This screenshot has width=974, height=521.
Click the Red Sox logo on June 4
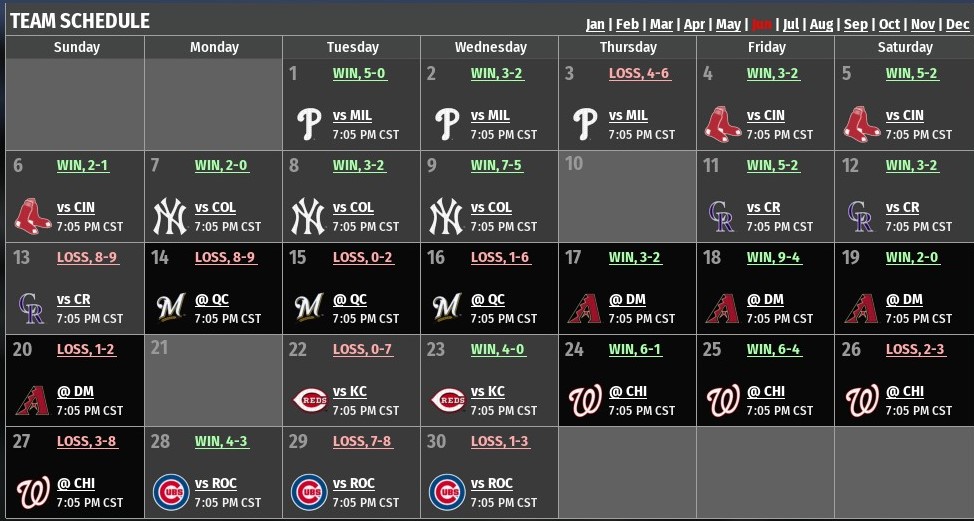point(723,124)
